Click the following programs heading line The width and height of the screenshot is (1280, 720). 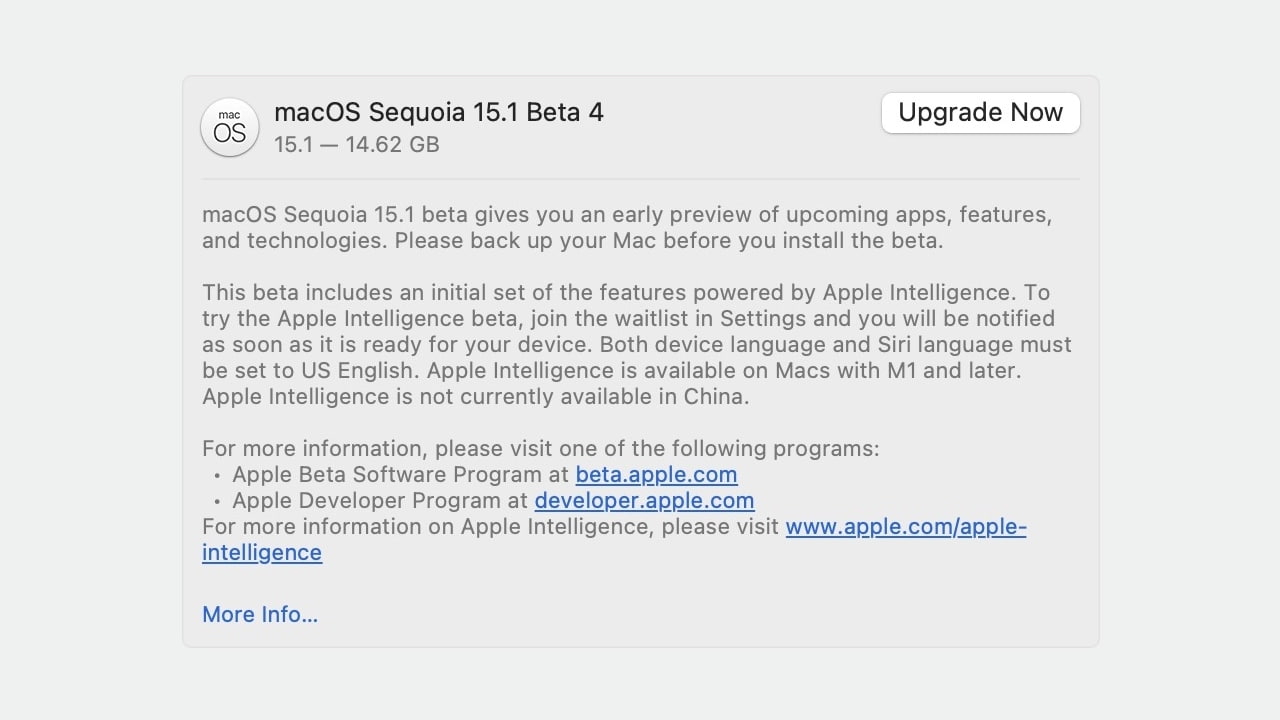[540, 449]
